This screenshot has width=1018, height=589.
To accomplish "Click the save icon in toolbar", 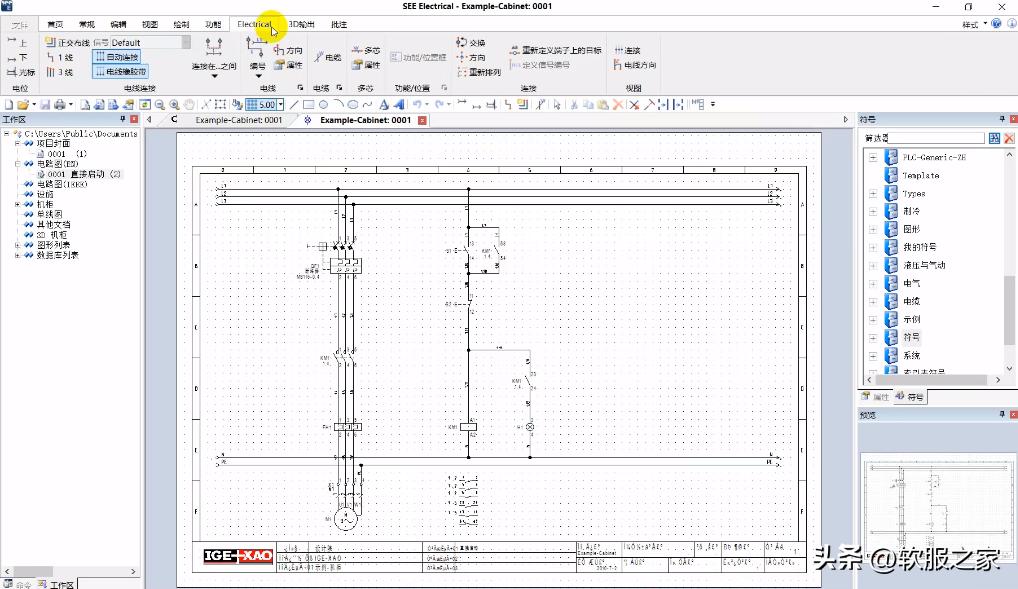I will point(45,104).
